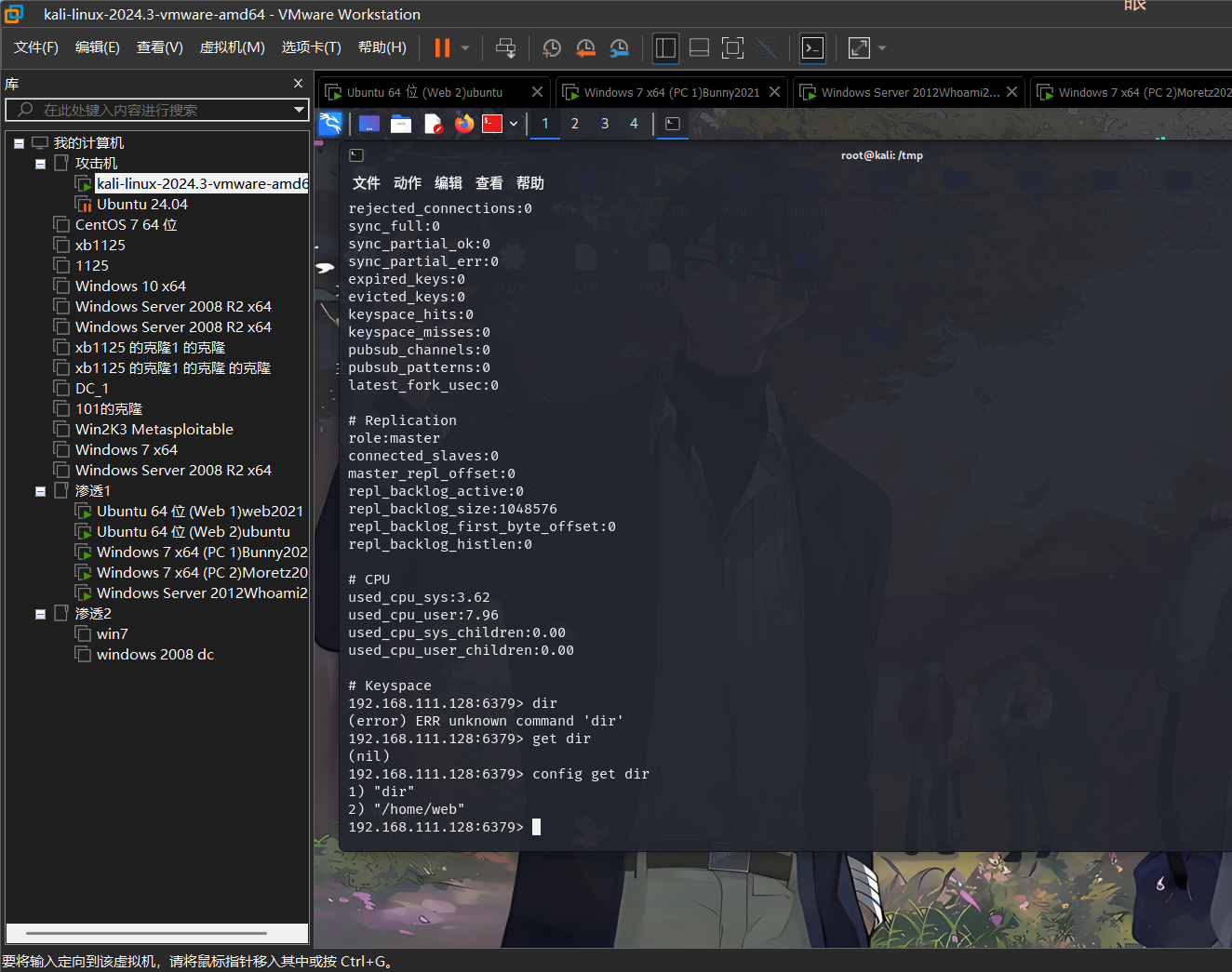Toggle the thumbnail bar view button
This screenshot has height=972, width=1232.
699,48
